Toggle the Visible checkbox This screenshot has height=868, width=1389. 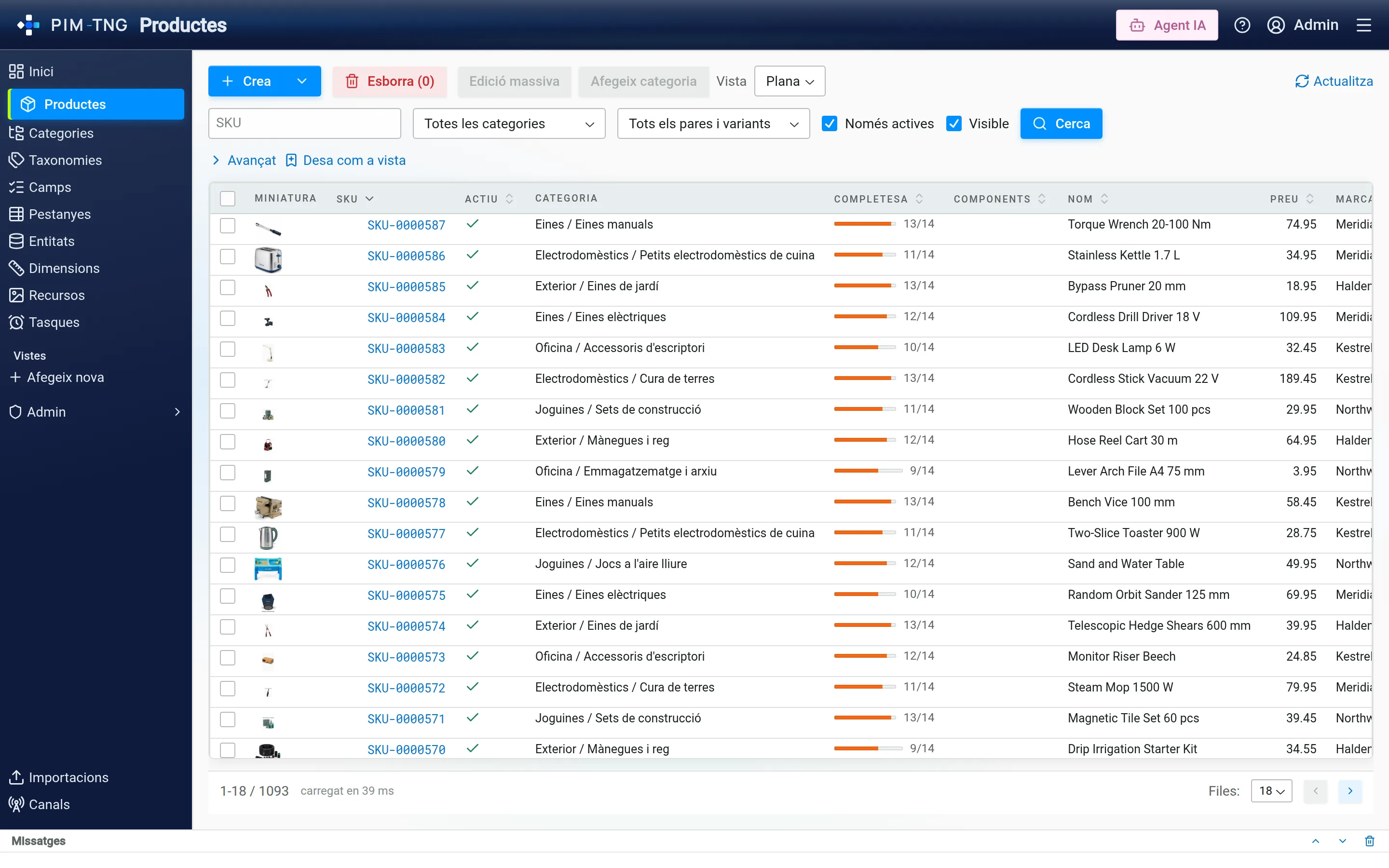954,123
